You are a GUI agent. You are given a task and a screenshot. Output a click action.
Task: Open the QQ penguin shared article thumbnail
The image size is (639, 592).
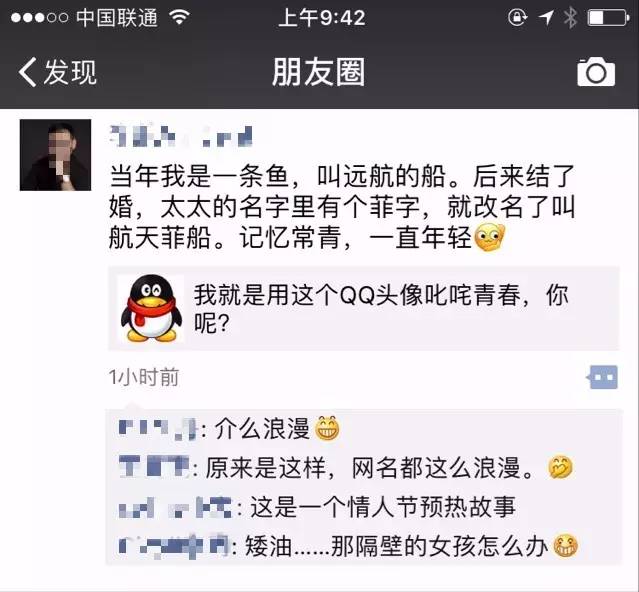(151, 308)
